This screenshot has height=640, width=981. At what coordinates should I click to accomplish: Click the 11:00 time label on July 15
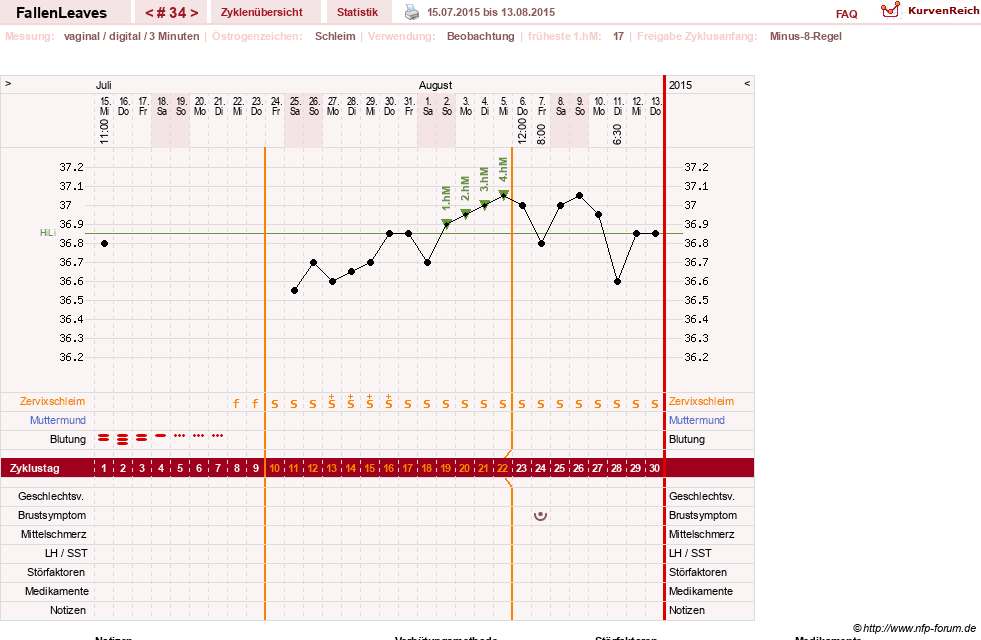[104, 132]
